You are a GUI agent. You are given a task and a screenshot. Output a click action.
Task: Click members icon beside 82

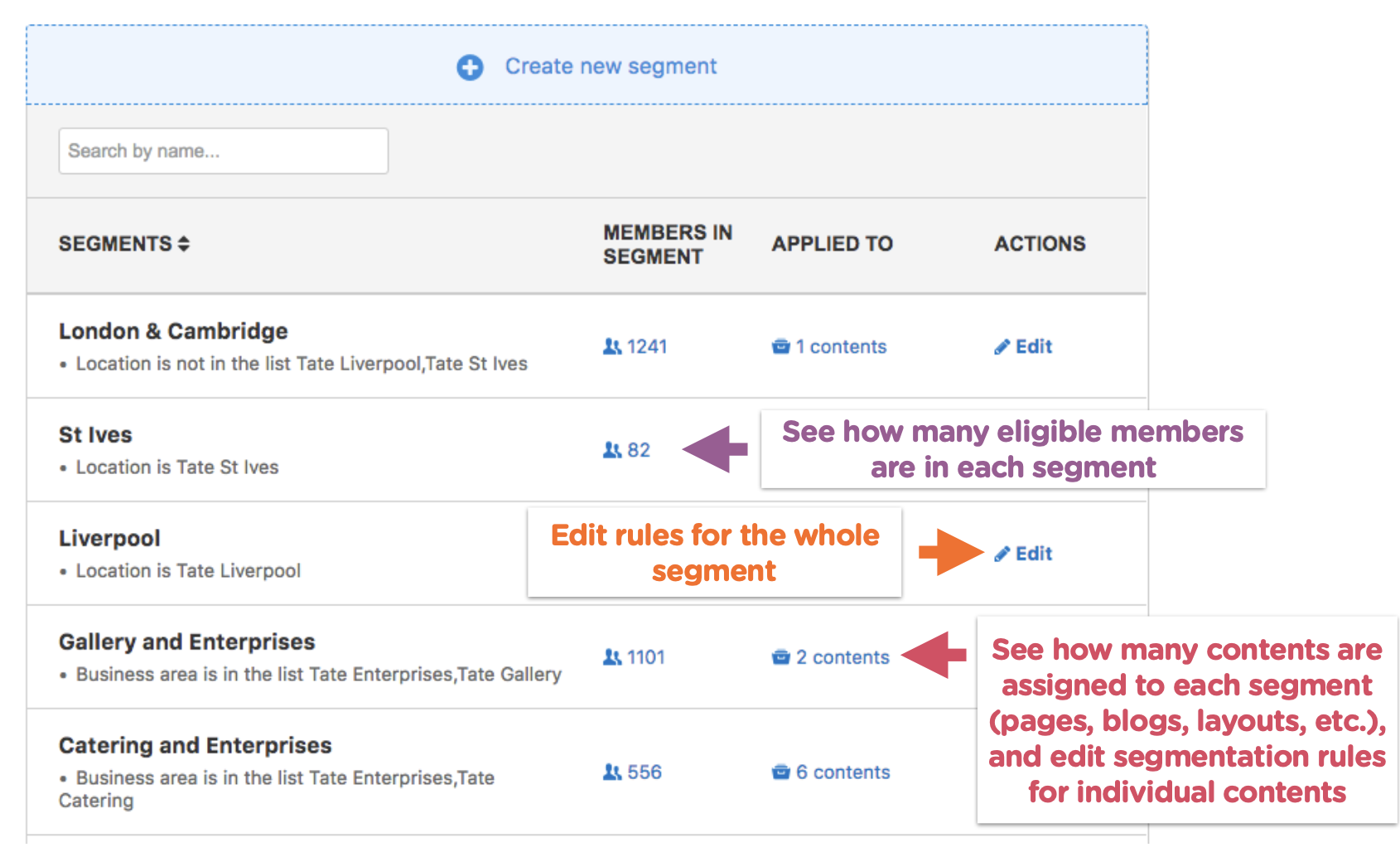[x=612, y=450]
